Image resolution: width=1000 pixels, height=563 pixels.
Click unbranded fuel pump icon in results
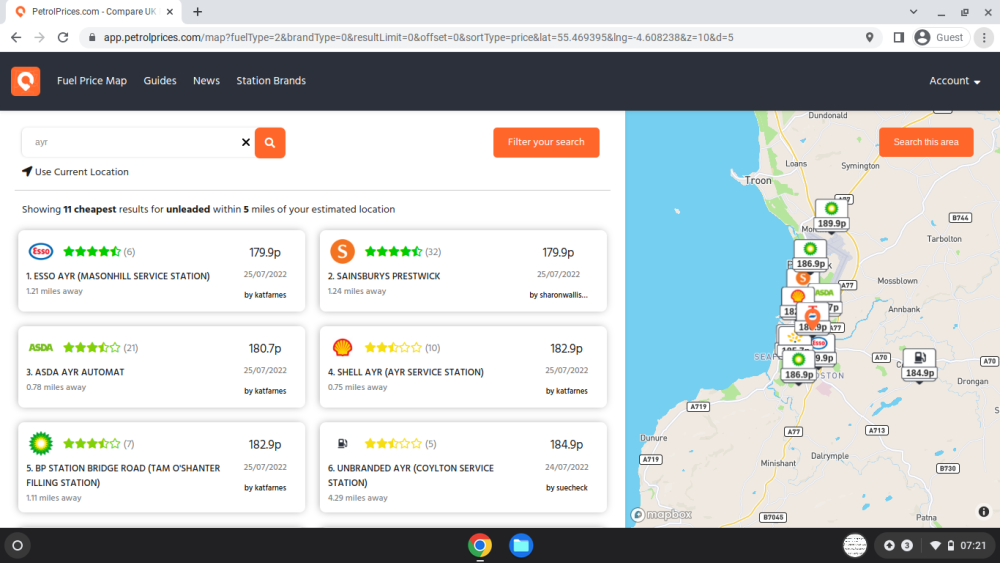coord(342,443)
